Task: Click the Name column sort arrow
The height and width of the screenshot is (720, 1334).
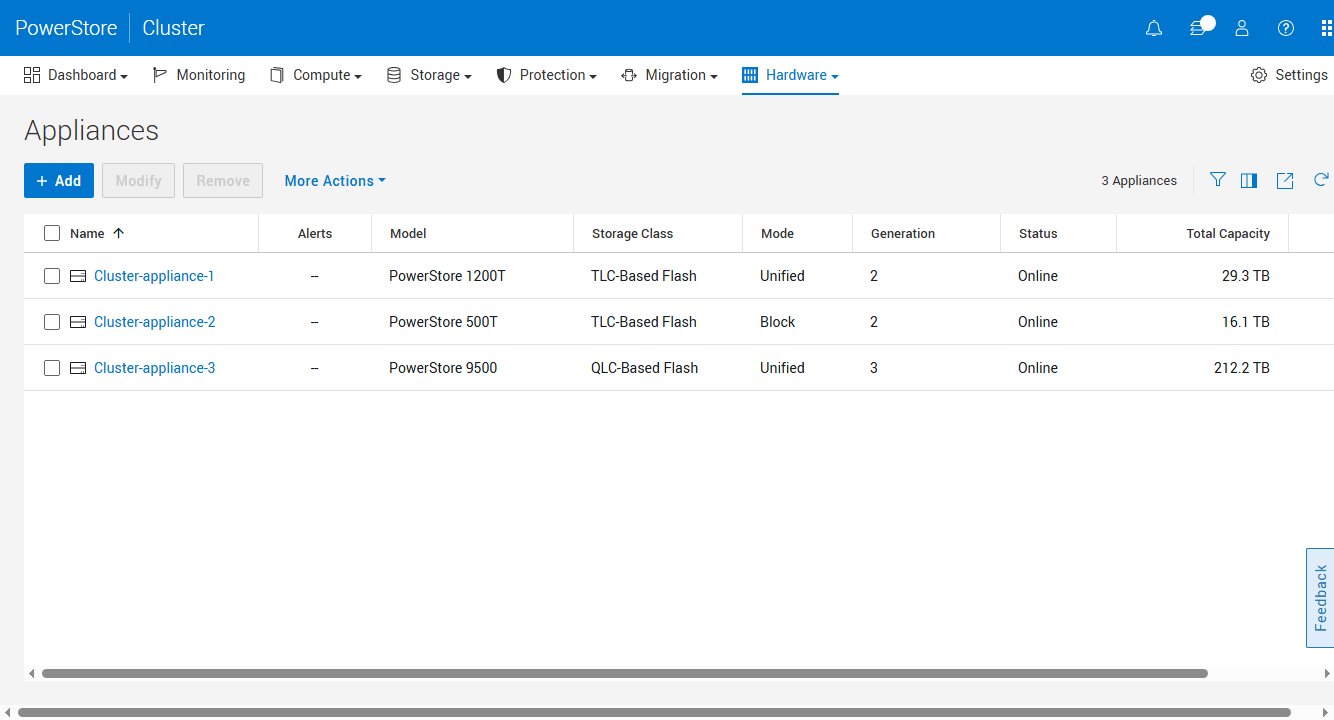Action: click(x=118, y=233)
